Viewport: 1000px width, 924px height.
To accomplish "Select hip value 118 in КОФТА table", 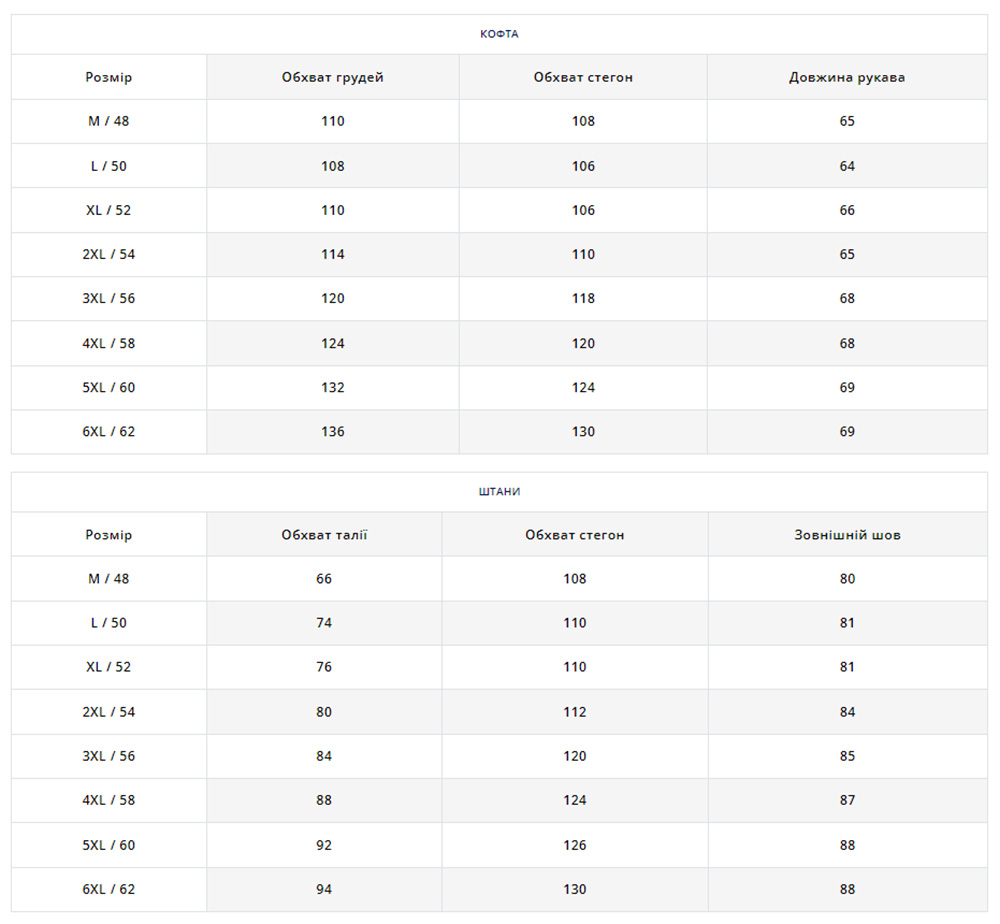I will click(x=583, y=299).
